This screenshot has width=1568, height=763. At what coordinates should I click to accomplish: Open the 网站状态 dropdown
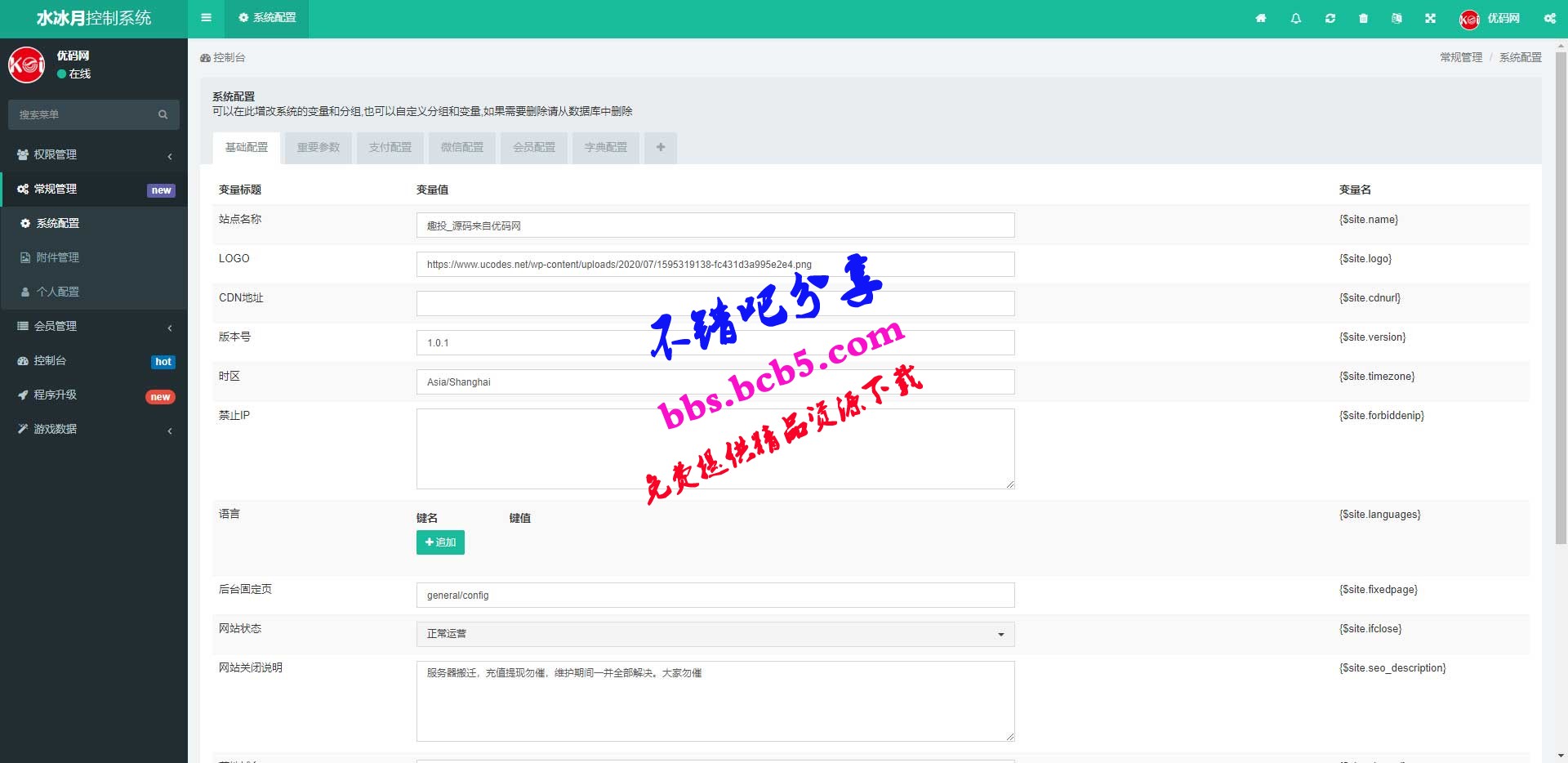[x=715, y=634]
